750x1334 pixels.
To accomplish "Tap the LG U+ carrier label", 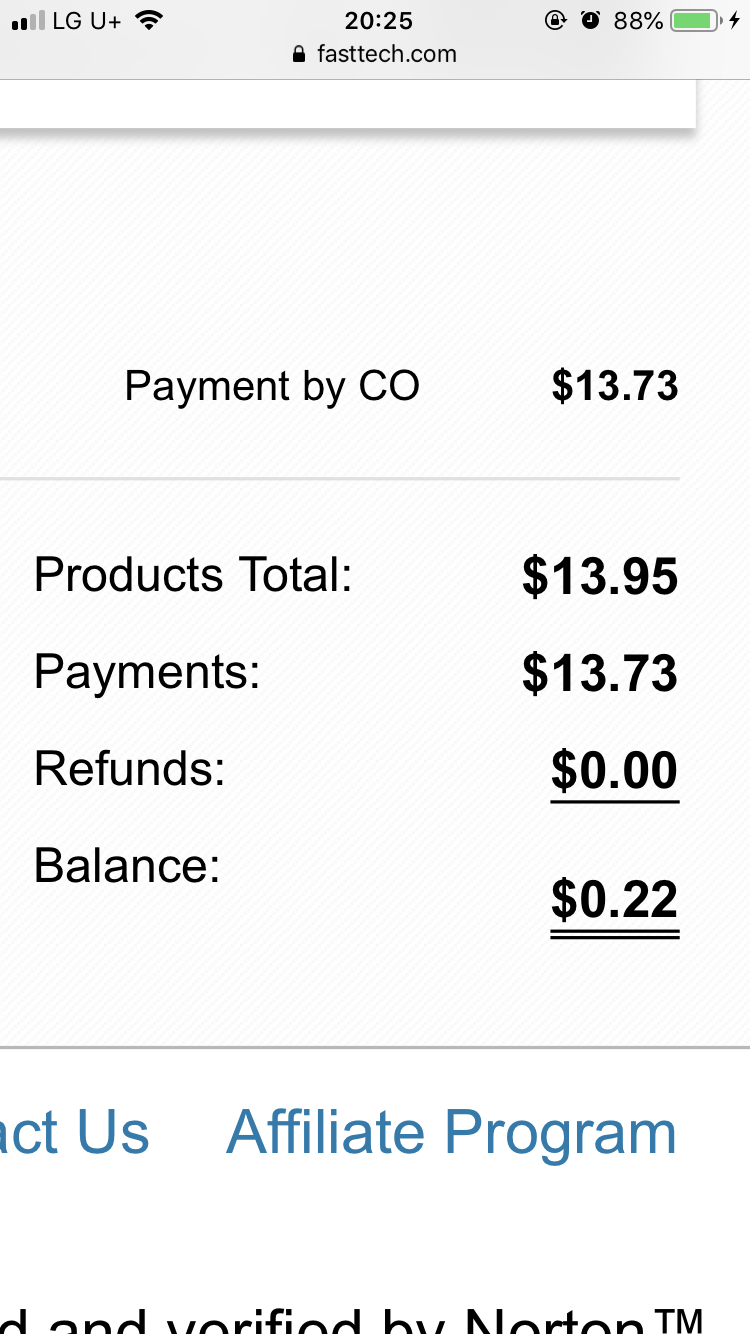I will [87, 21].
